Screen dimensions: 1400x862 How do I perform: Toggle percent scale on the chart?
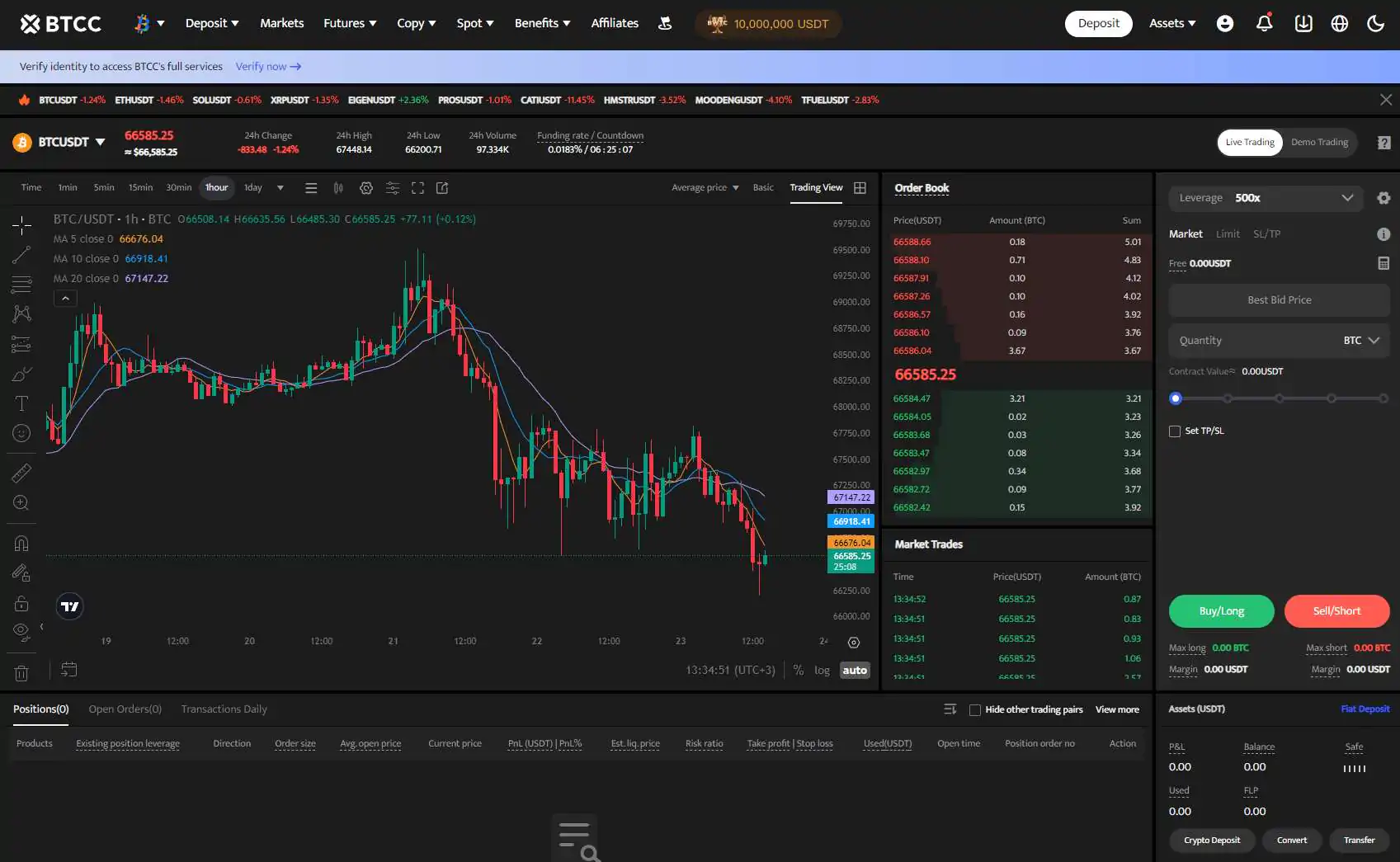pyautogui.click(x=799, y=671)
